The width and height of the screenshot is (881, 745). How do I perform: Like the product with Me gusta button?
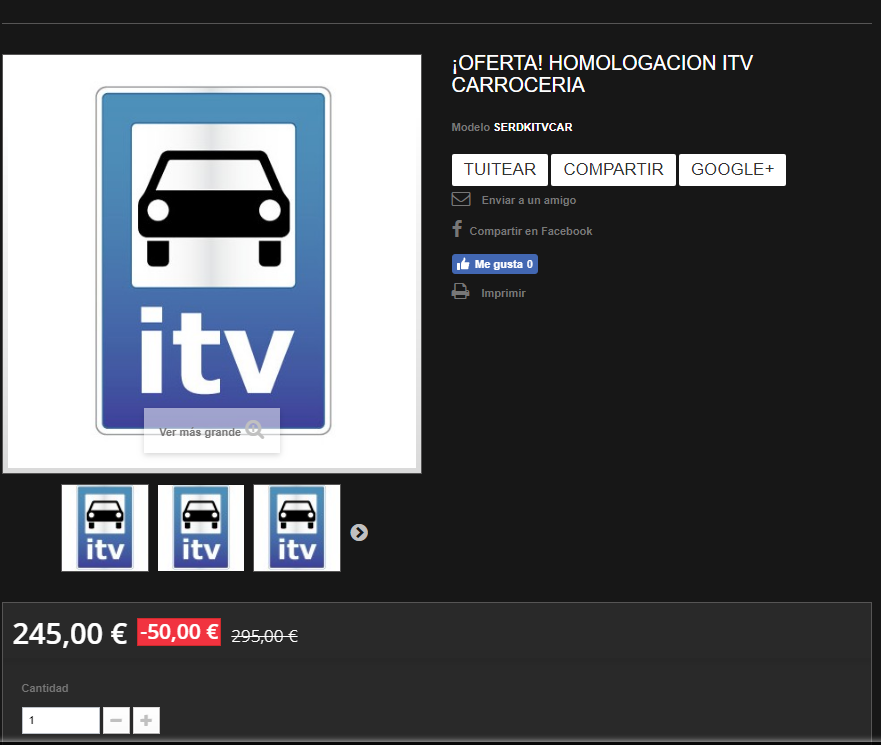point(494,264)
